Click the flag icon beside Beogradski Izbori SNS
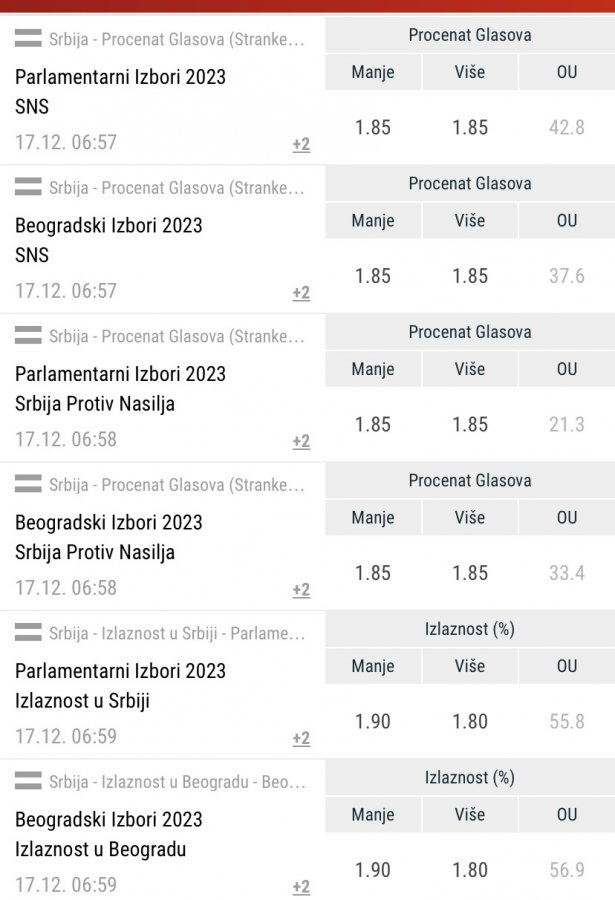The image size is (615, 900). tap(29, 188)
